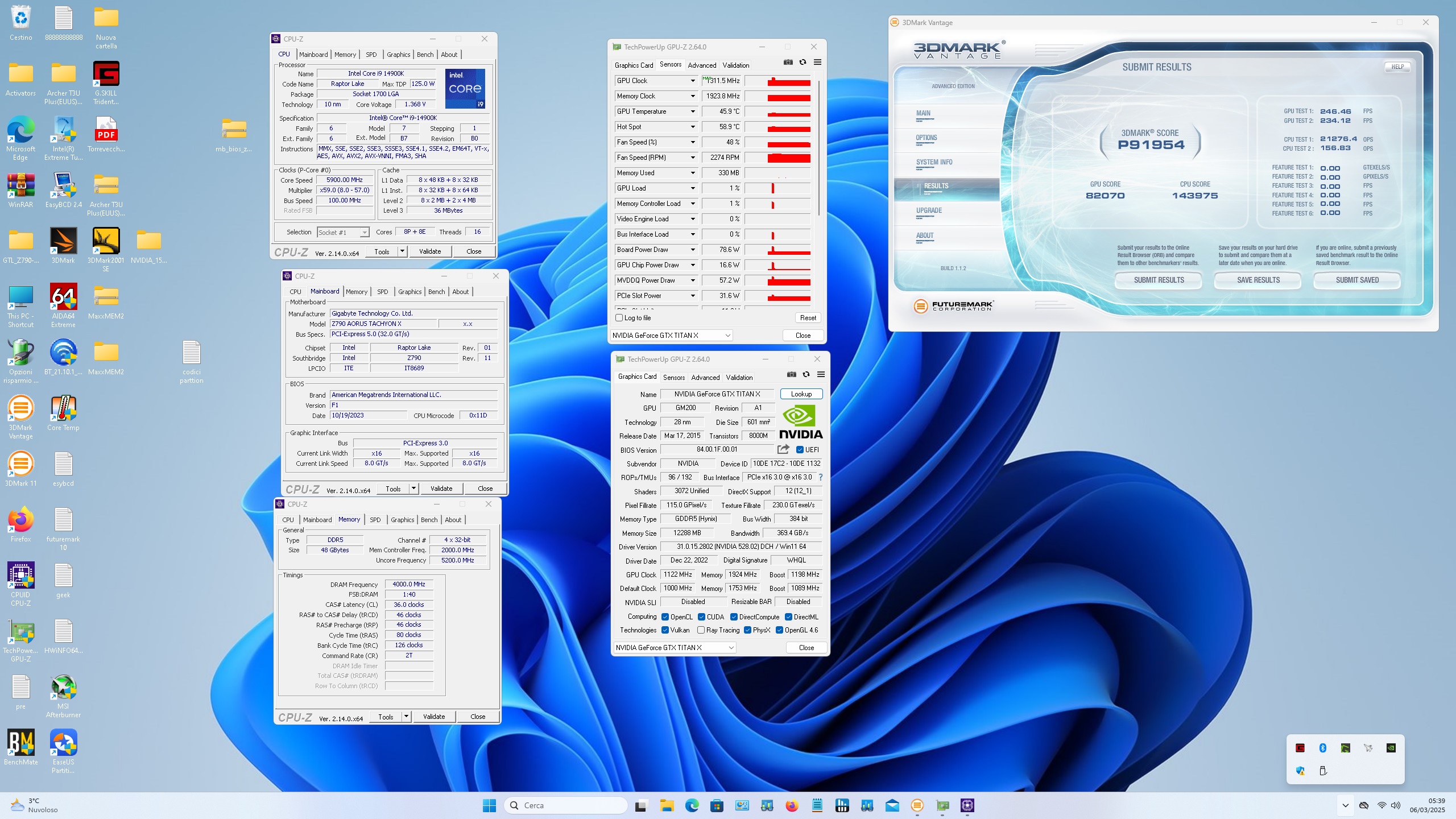Click the GPU Load sensor graph
Viewport: 1456px width, 819px height.
pyautogui.click(x=777, y=188)
